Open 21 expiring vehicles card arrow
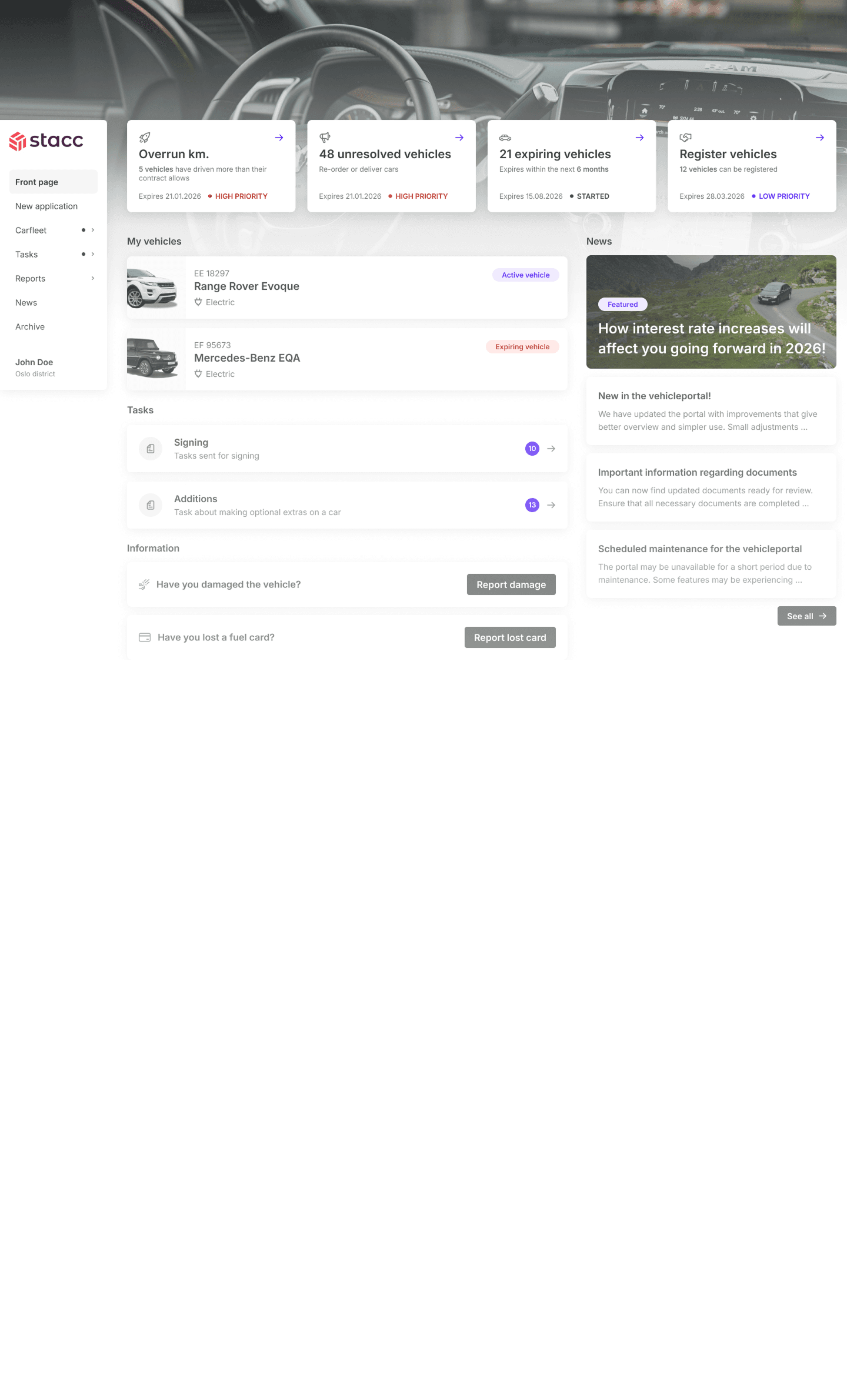The width and height of the screenshot is (847, 1400). pyautogui.click(x=640, y=138)
